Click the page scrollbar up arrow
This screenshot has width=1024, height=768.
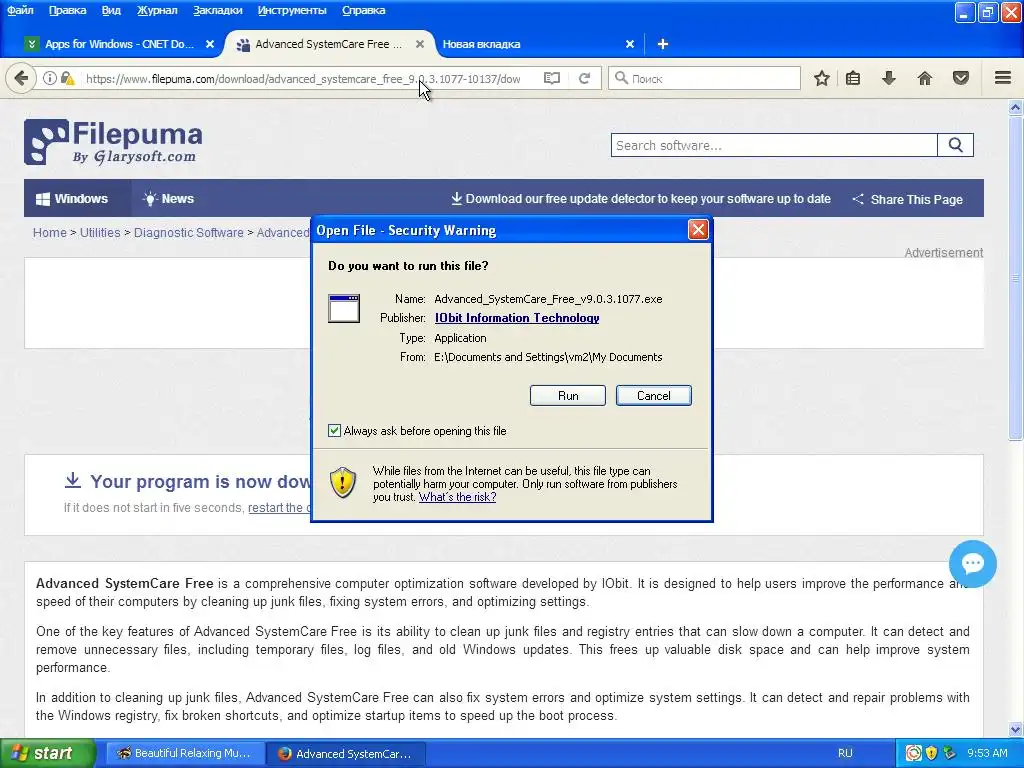pos(1016,107)
